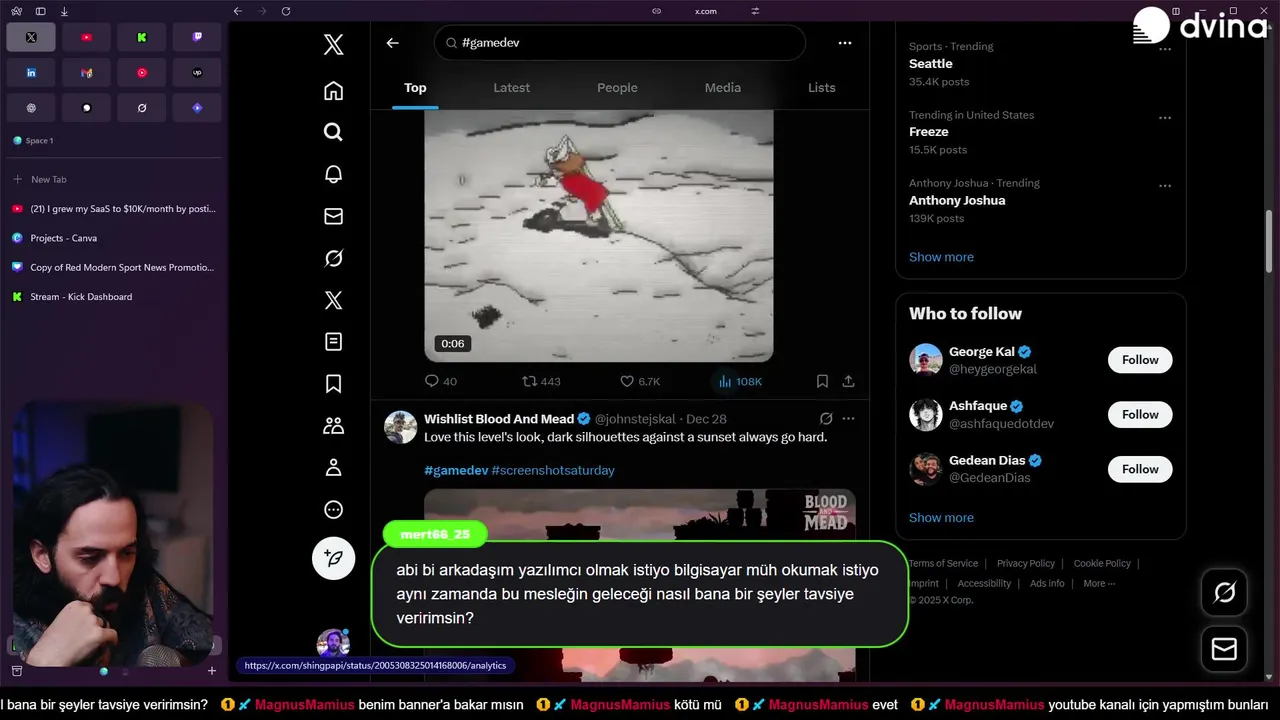Open more options for Anthony Joshua trend
Screen dimensions: 1280x720
1165,186
